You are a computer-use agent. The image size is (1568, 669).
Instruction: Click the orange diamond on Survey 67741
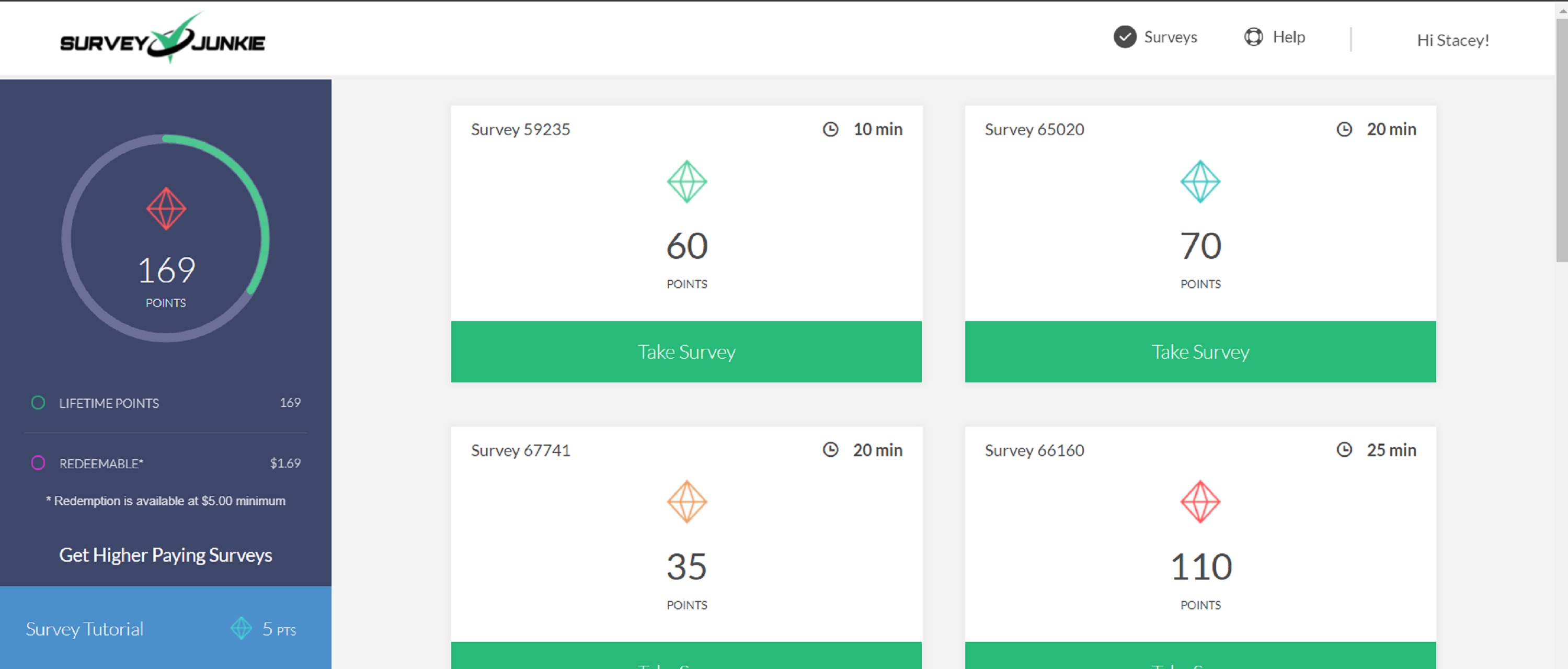(686, 502)
